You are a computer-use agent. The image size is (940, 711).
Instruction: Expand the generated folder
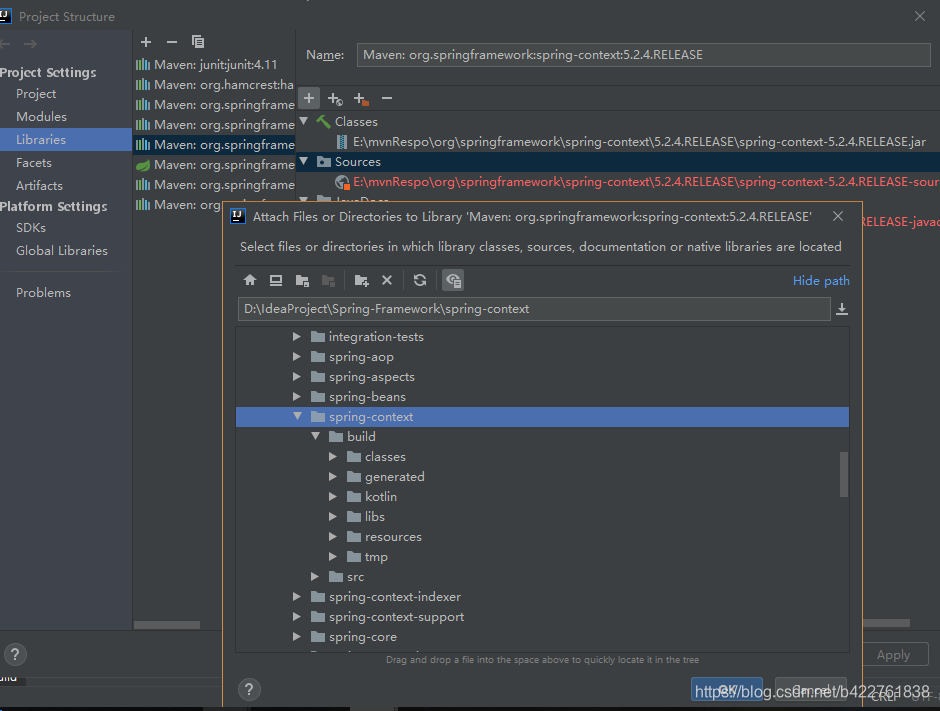(x=333, y=477)
